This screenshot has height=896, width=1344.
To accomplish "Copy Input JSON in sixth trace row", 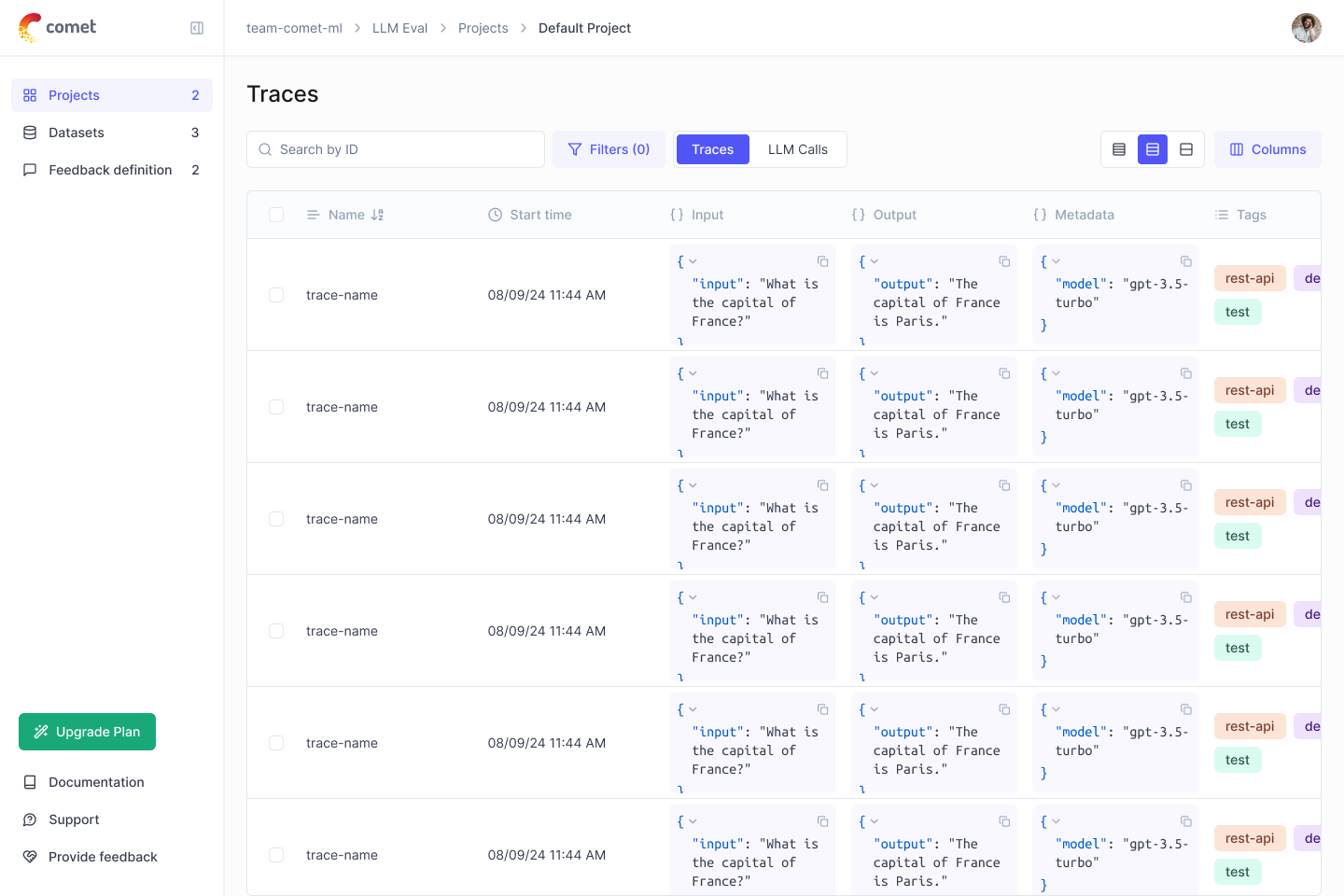I will pyautogui.click(x=822, y=821).
